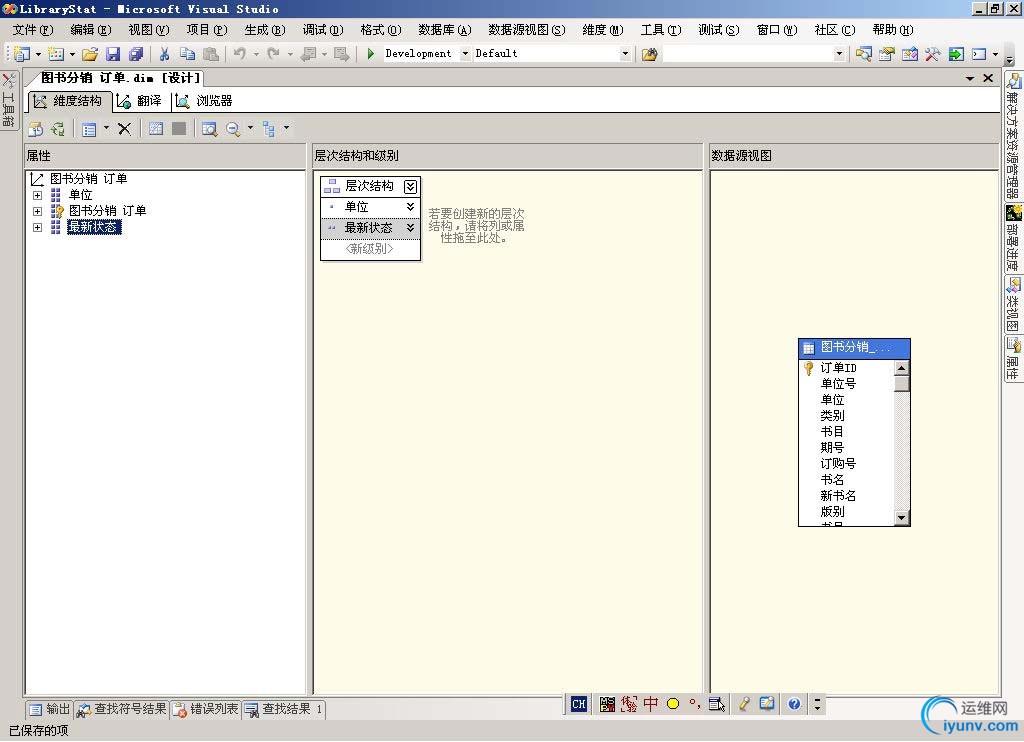
Task: Delete the selected attribute with X icon
Action: pyautogui.click(x=124, y=129)
